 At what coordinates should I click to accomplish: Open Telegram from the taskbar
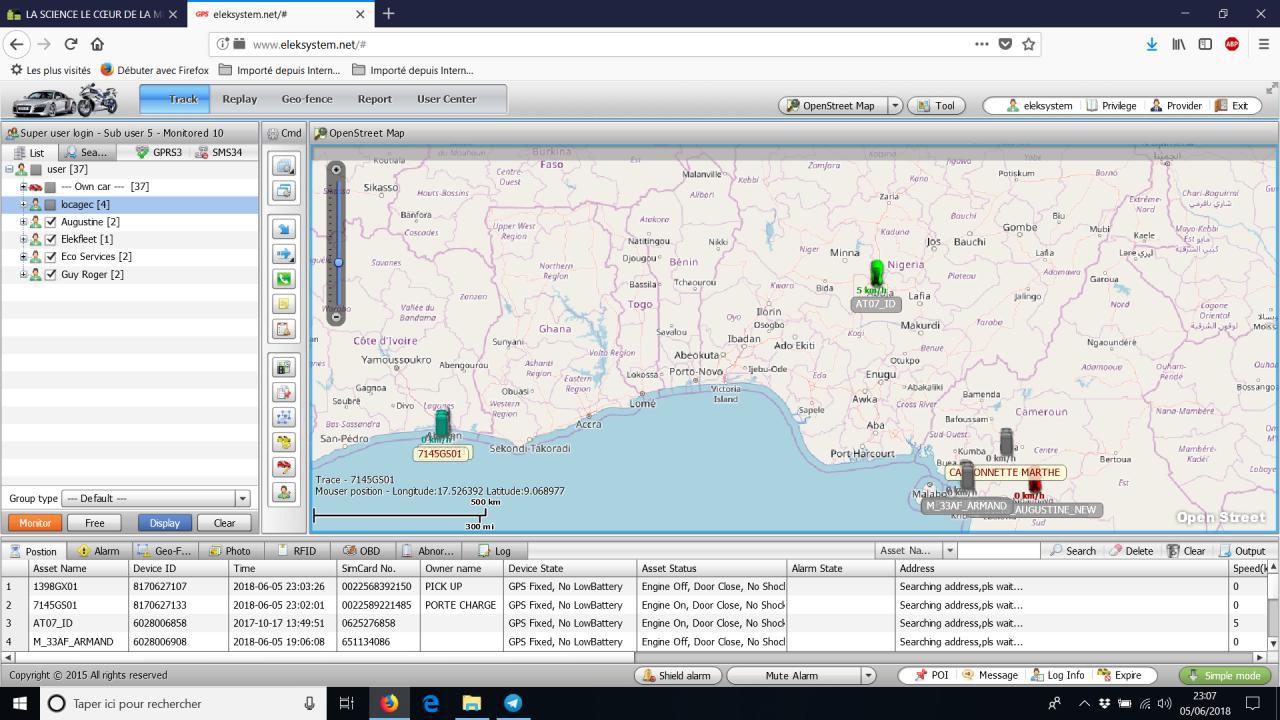pos(513,703)
